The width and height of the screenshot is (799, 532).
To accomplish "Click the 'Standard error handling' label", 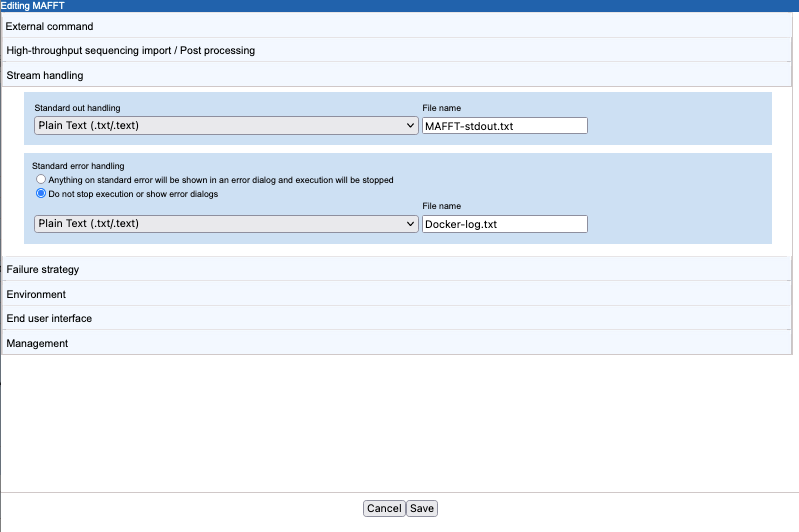I will tap(78, 166).
